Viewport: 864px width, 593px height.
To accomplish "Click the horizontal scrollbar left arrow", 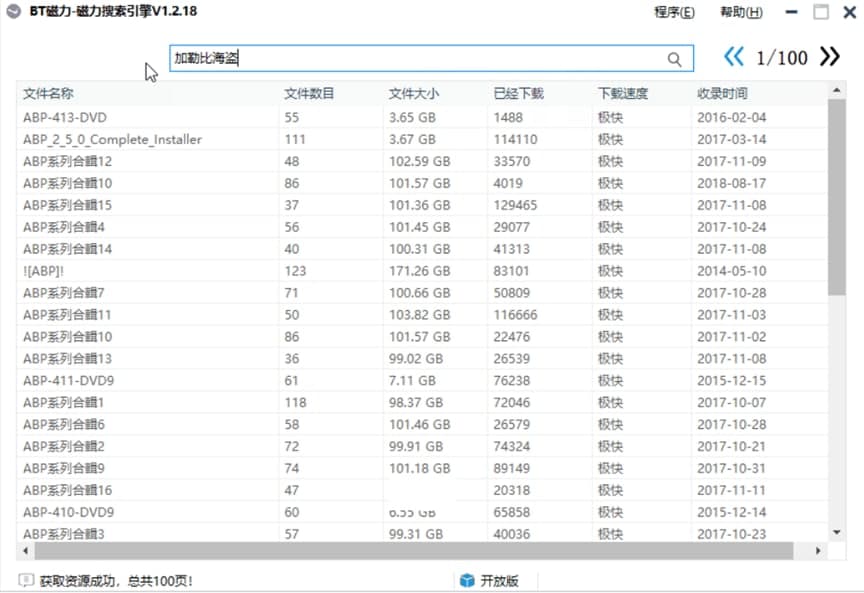I will pos(26,551).
